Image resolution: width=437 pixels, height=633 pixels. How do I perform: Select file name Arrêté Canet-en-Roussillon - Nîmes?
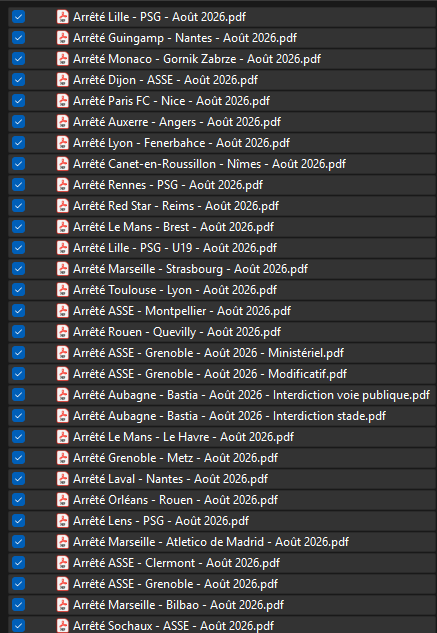pos(210,164)
